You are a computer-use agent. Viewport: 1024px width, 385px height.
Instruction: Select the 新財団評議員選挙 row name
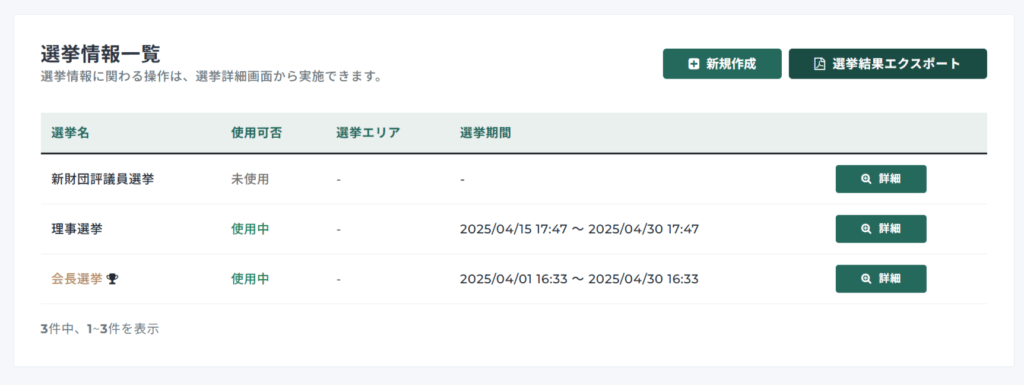[103, 179]
